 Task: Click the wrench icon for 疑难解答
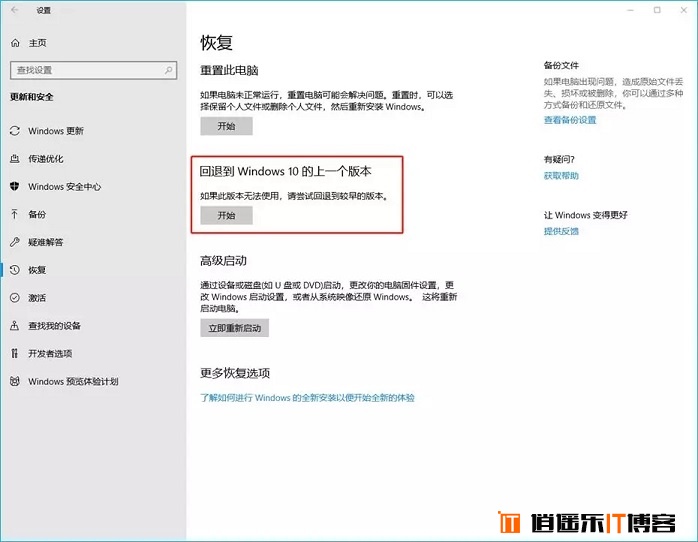click(x=15, y=242)
